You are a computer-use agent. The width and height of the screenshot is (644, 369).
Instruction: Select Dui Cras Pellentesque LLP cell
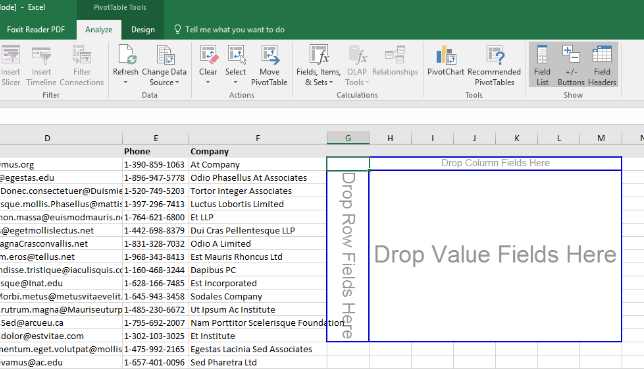tap(258, 231)
